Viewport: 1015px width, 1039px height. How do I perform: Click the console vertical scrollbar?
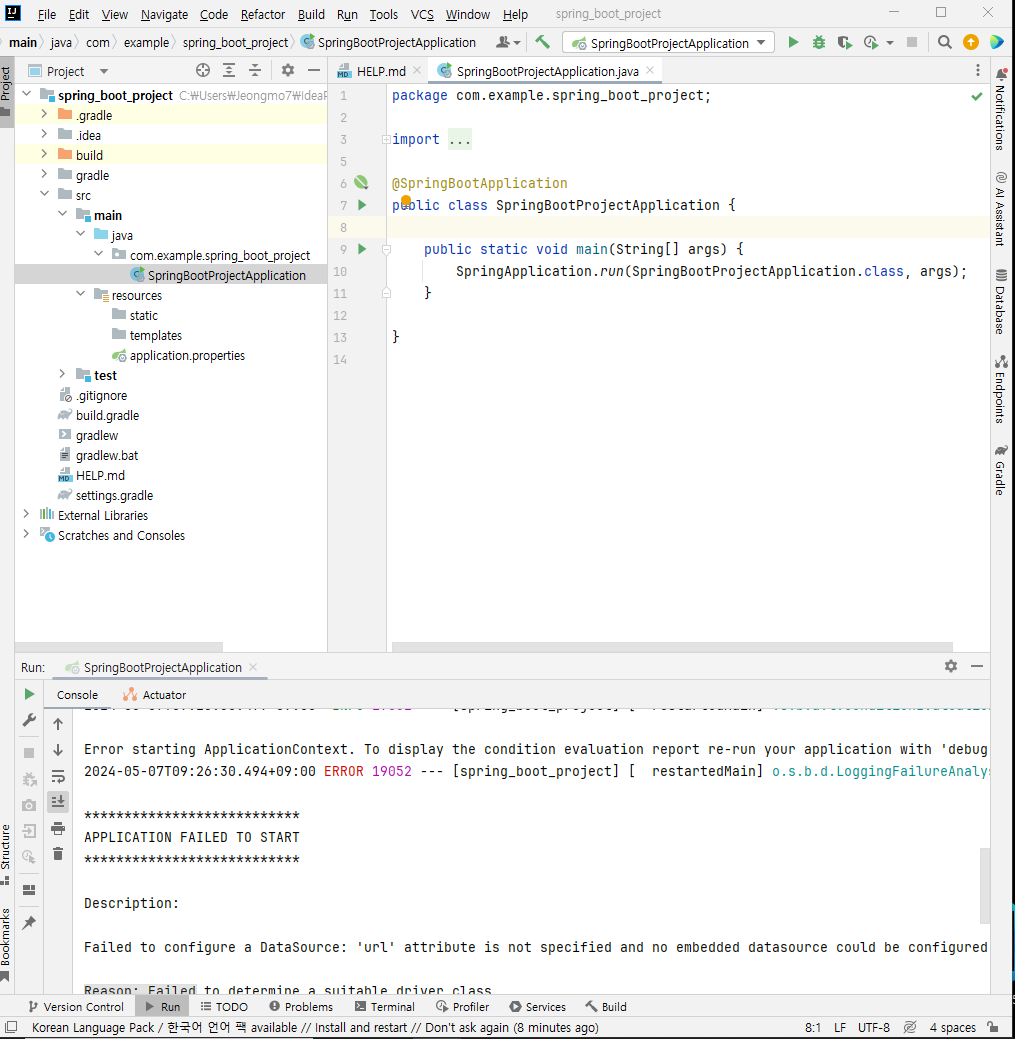[985, 885]
